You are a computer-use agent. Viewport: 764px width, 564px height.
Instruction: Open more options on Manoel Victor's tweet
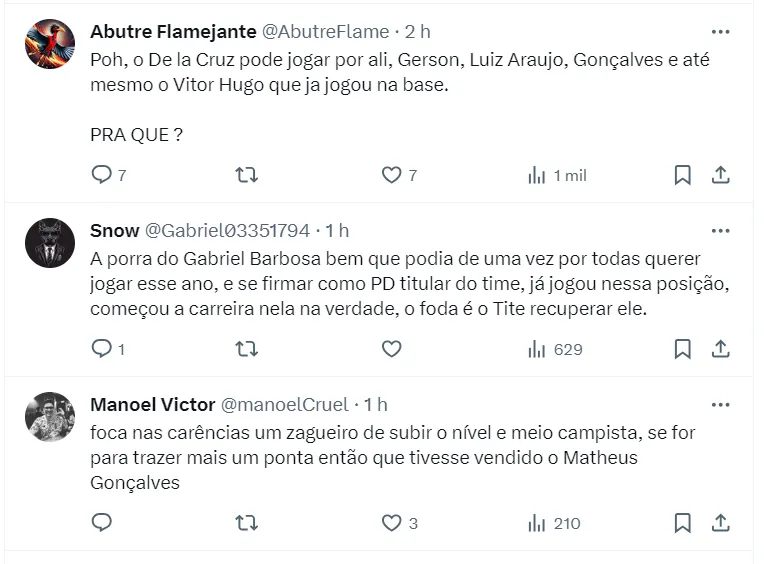click(x=720, y=404)
